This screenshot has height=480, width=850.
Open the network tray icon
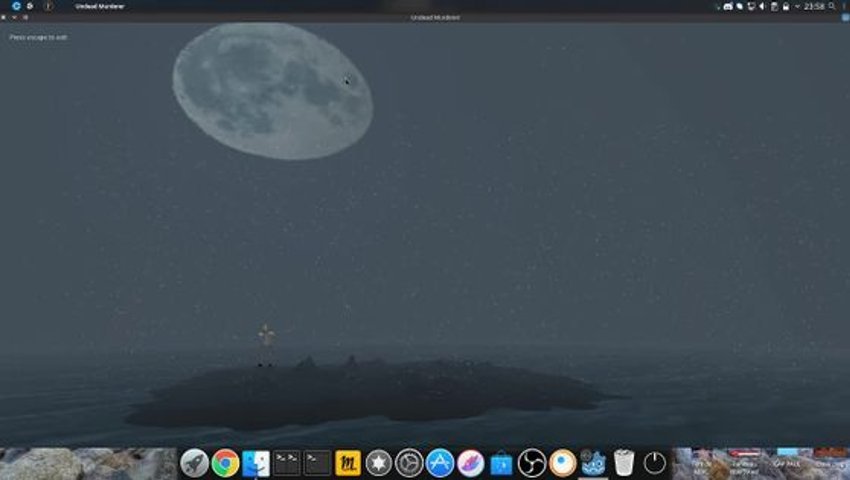[751, 7]
